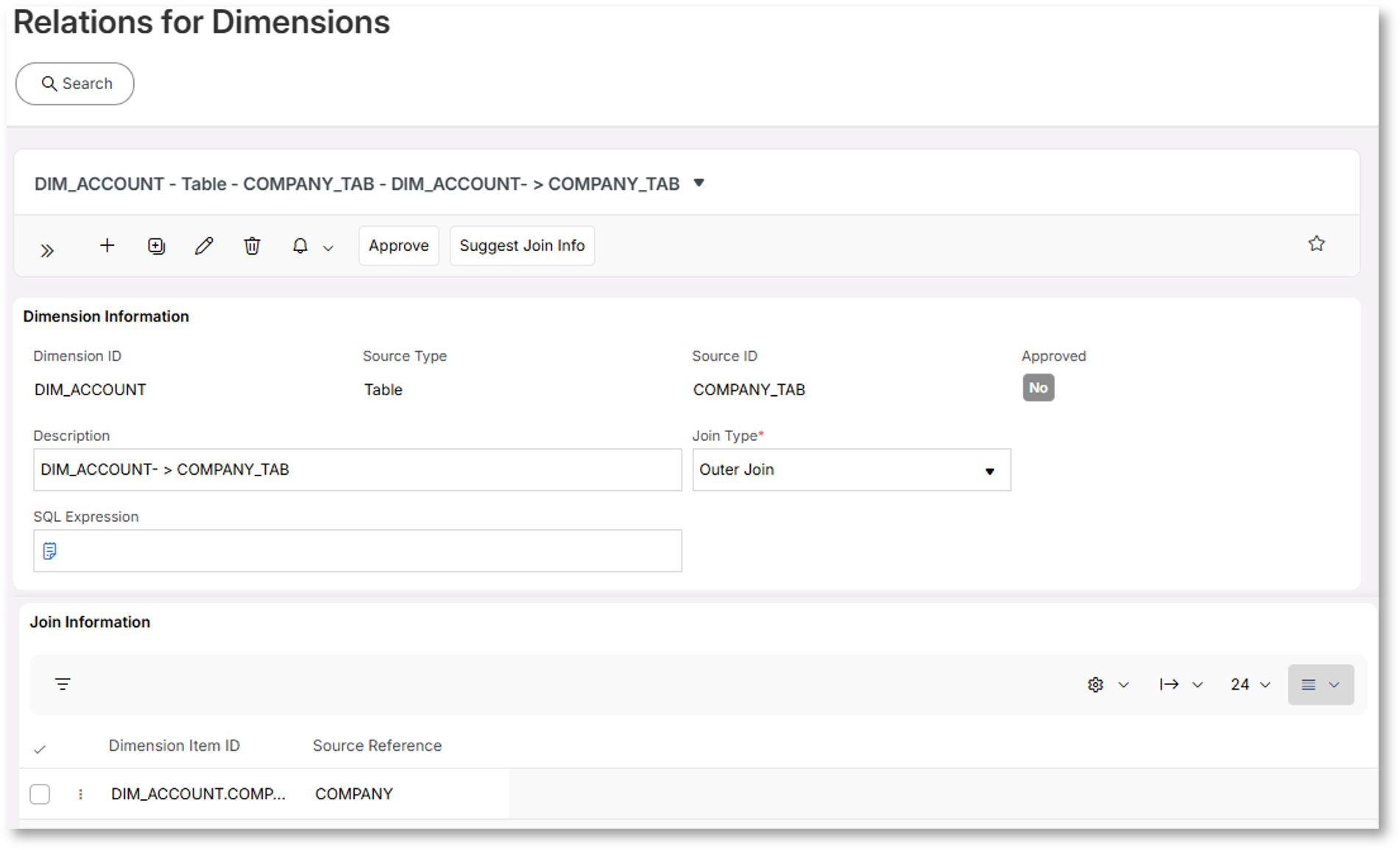Toggle the Approved No badge

(1038, 388)
